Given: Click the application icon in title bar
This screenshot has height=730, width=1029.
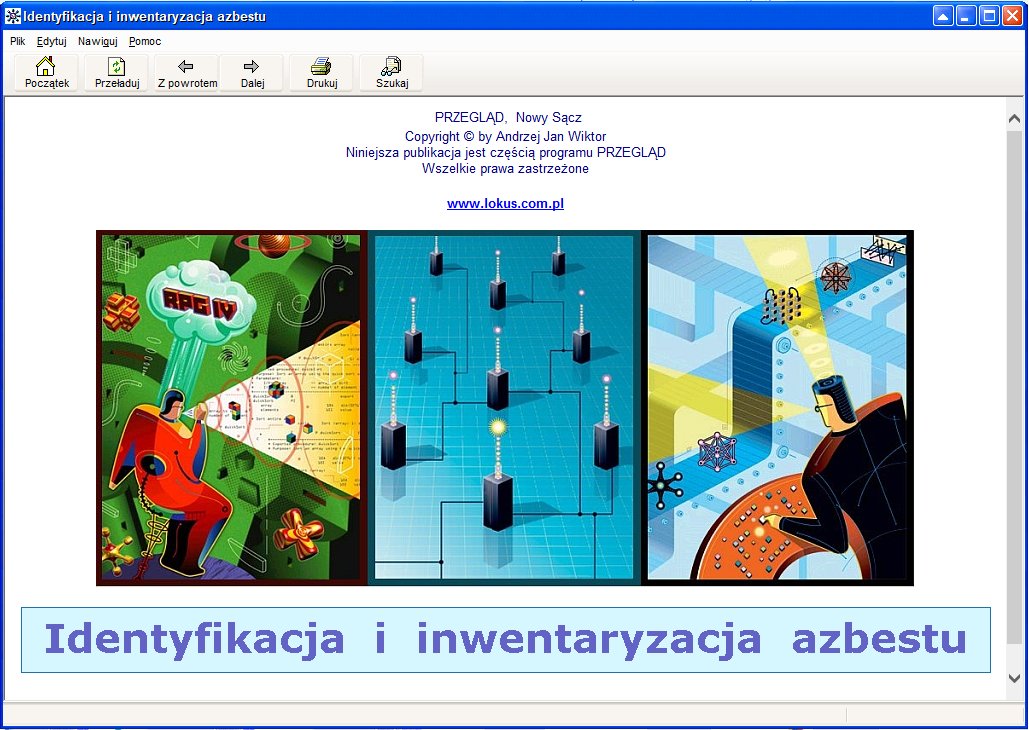Looking at the screenshot, I should 13,16.
